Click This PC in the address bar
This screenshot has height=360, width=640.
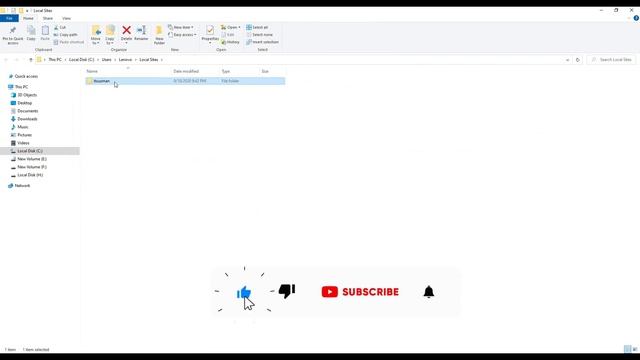coord(55,60)
